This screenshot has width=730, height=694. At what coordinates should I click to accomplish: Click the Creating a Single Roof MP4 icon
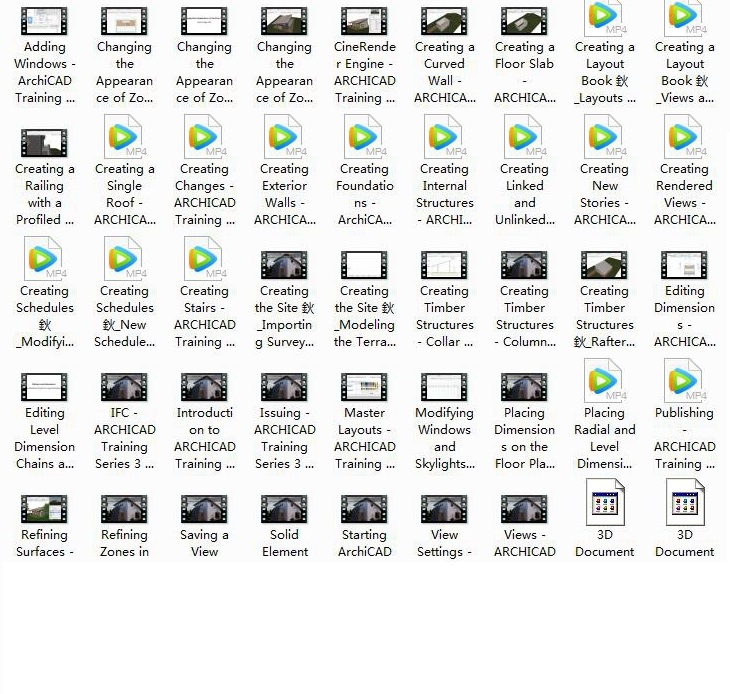click(x=124, y=138)
